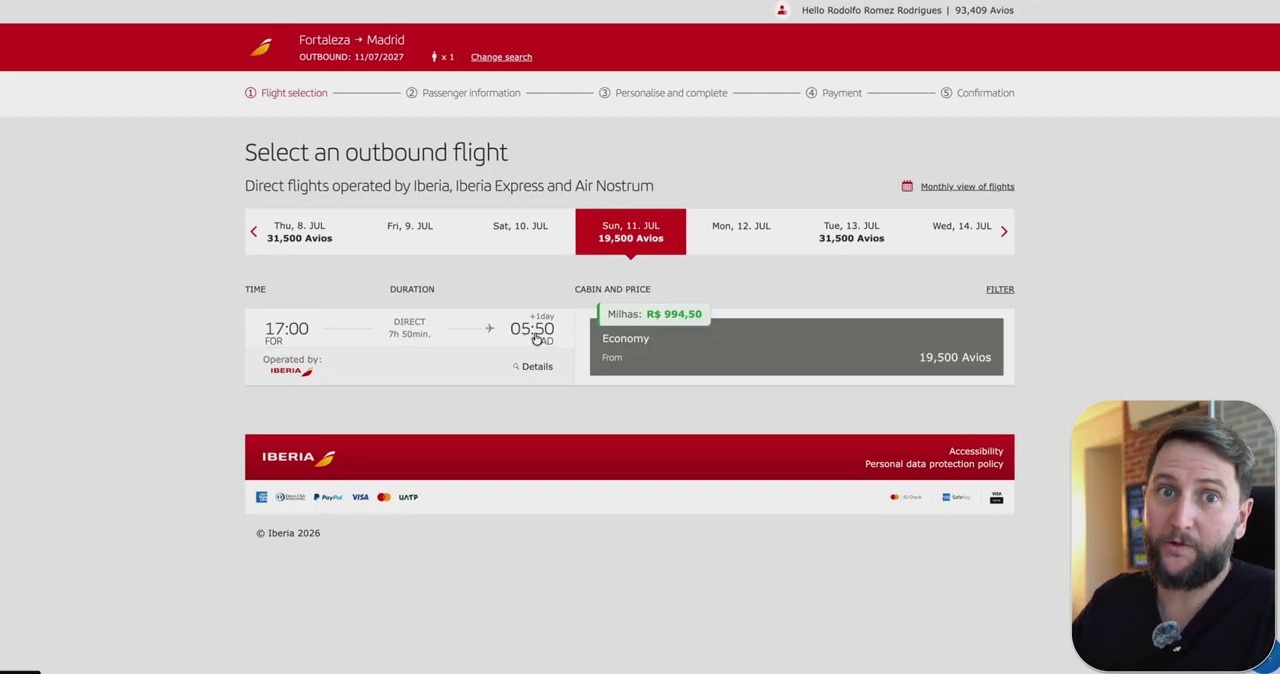Open the FILTER link

(x=1000, y=289)
